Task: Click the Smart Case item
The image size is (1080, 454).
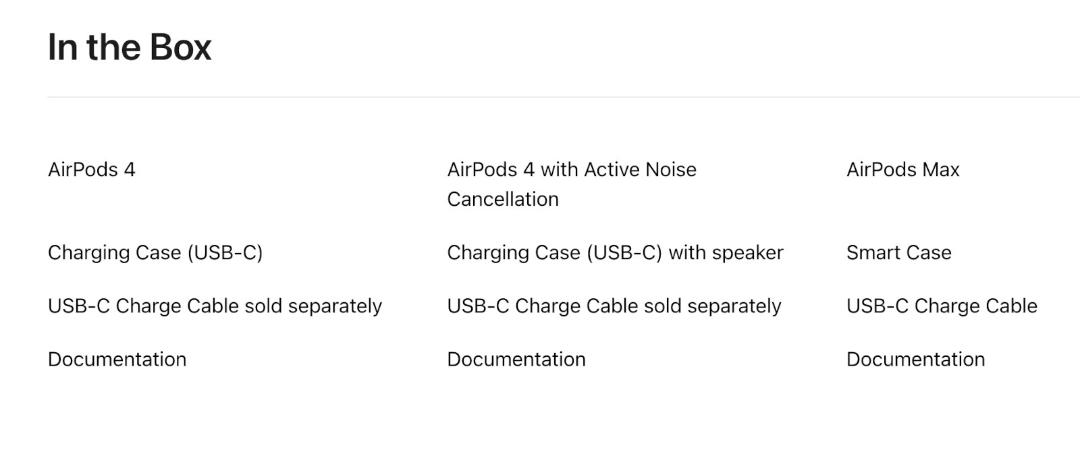Action: 899,253
